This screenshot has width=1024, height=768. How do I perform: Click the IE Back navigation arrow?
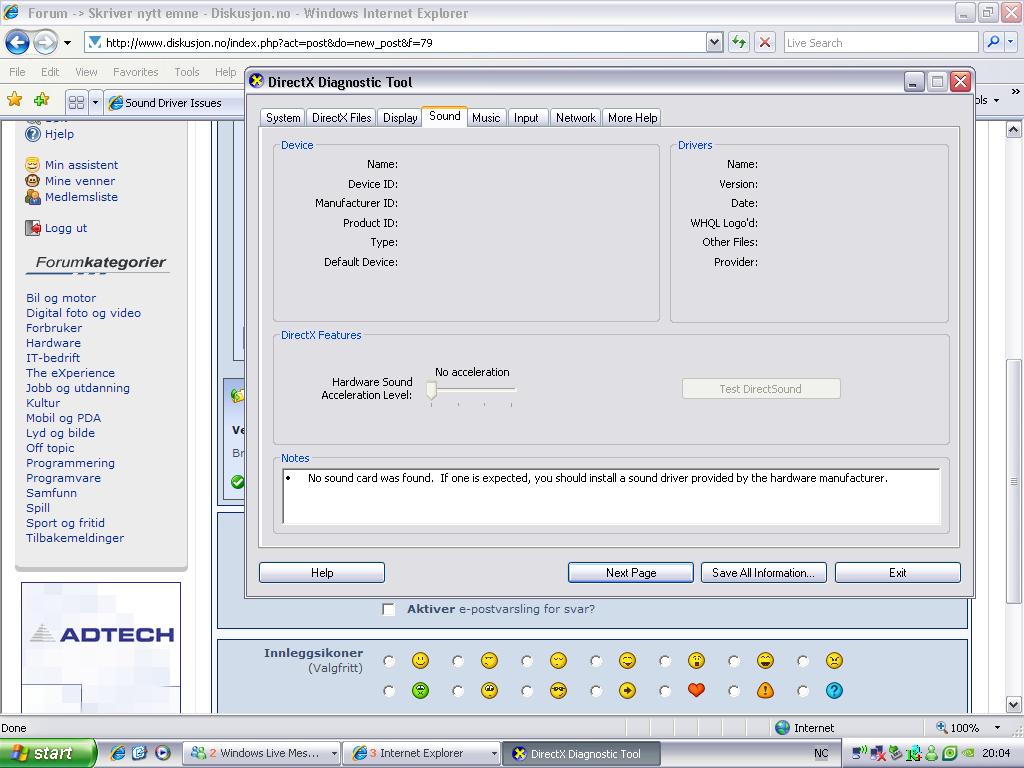[18, 43]
